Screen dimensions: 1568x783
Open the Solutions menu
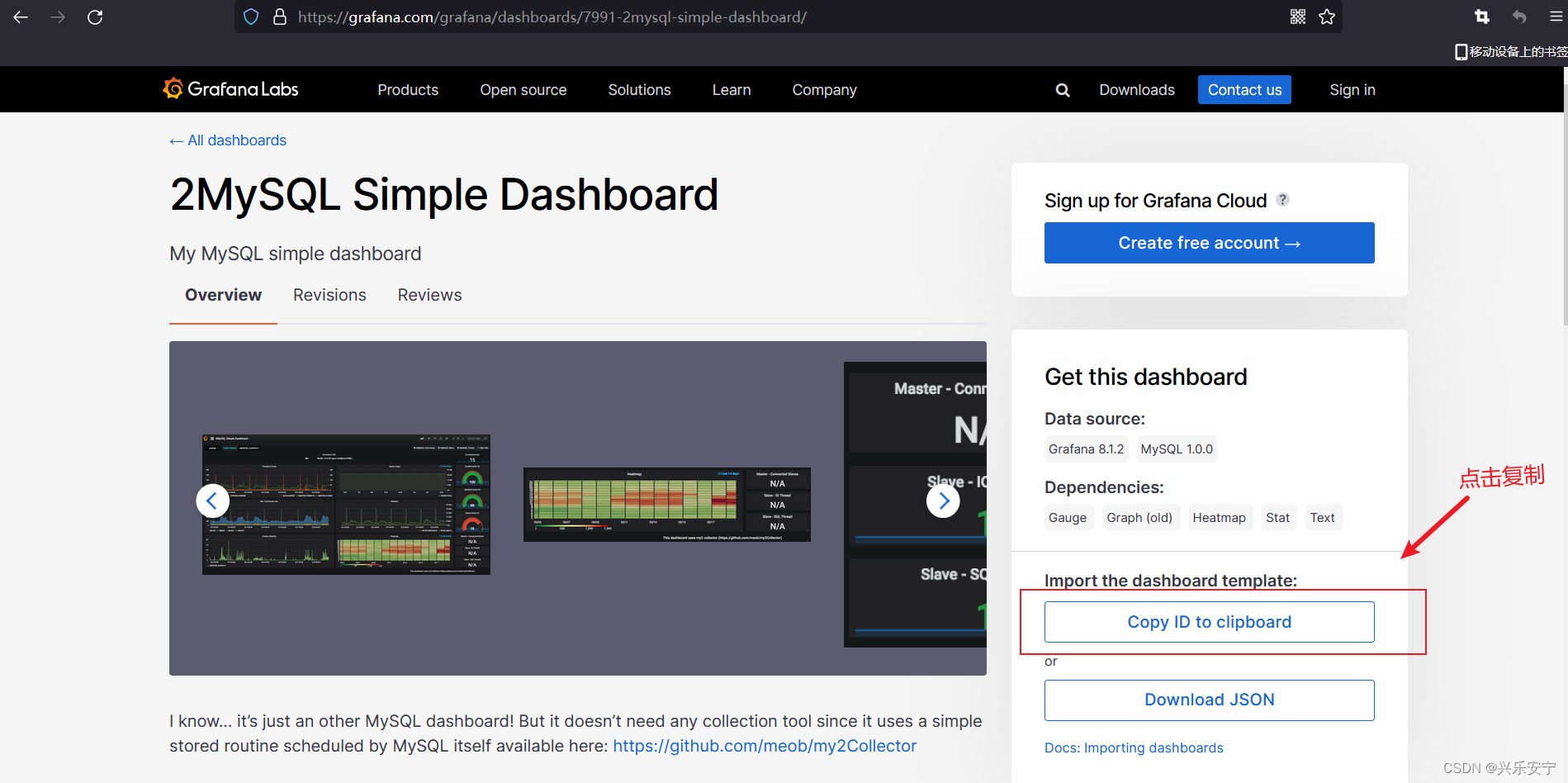pyautogui.click(x=639, y=90)
